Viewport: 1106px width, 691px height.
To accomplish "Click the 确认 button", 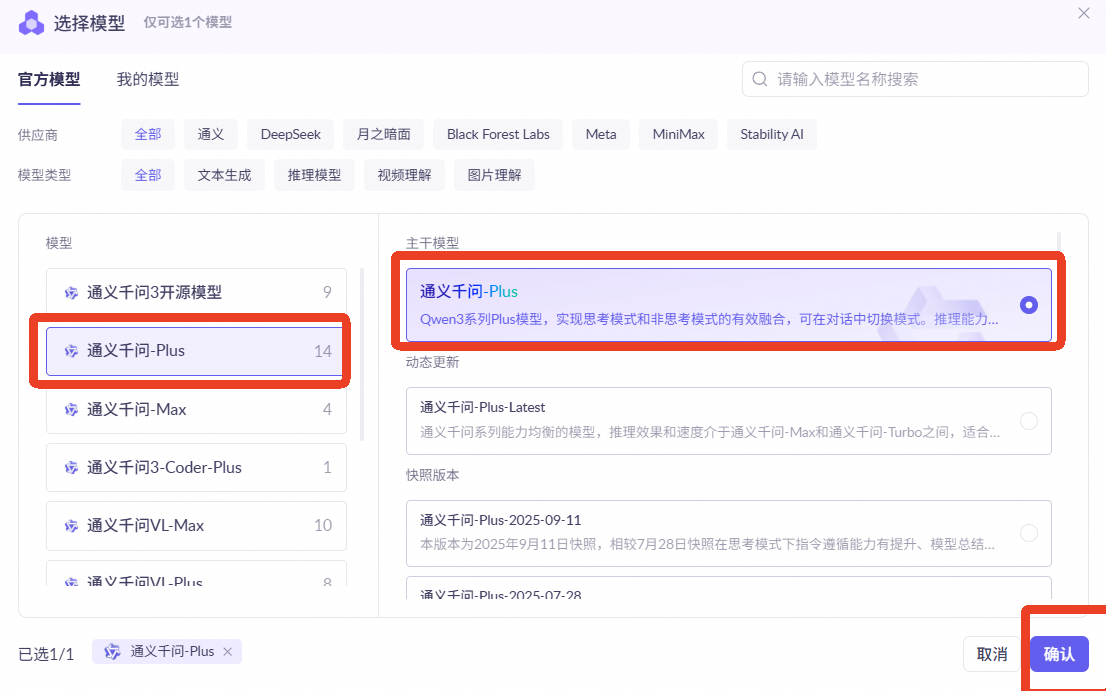I will pyautogui.click(x=1059, y=654).
